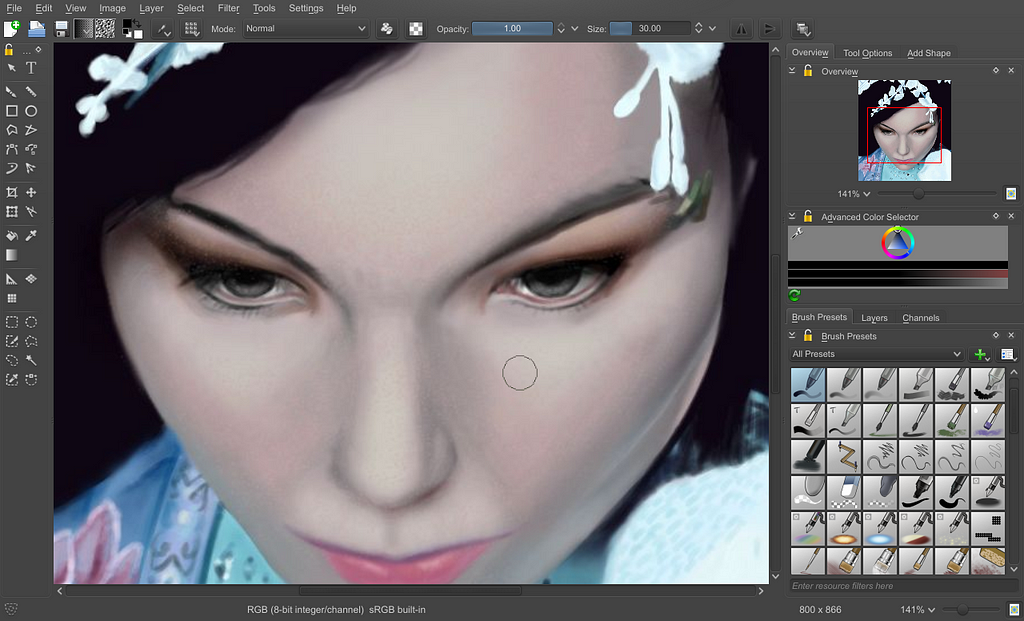Switch to the Tool Options tab
The height and width of the screenshot is (621, 1024).
point(867,53)
